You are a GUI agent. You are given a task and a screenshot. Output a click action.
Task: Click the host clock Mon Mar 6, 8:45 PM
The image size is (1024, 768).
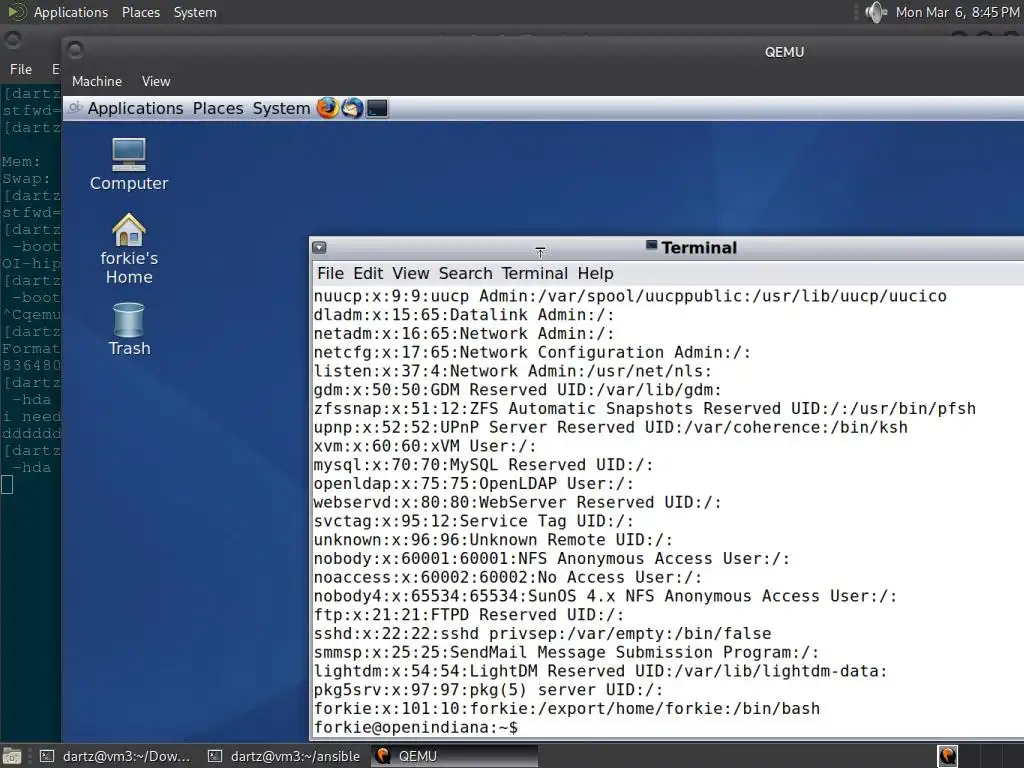point(957,12)
